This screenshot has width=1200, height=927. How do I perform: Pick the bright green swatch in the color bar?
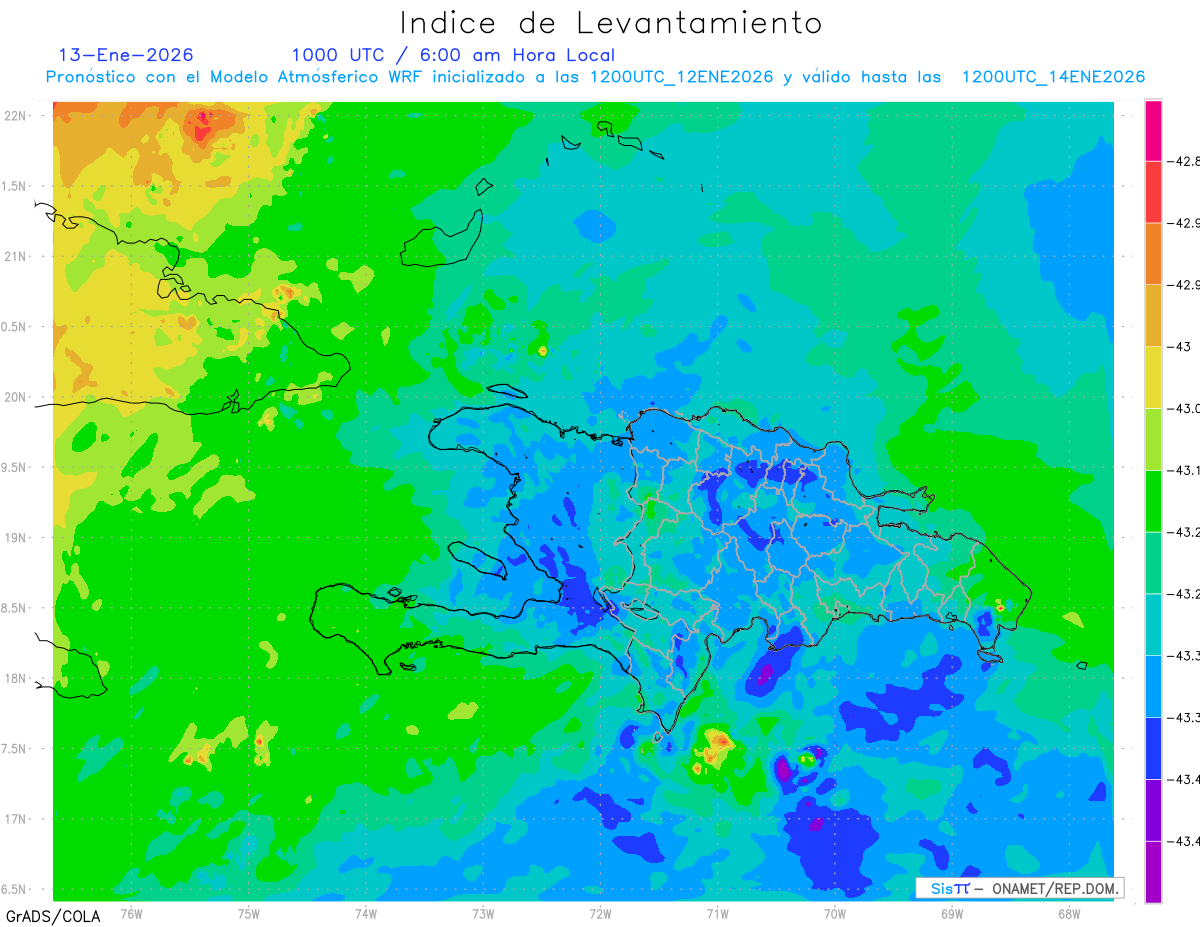coord(1153,501)
